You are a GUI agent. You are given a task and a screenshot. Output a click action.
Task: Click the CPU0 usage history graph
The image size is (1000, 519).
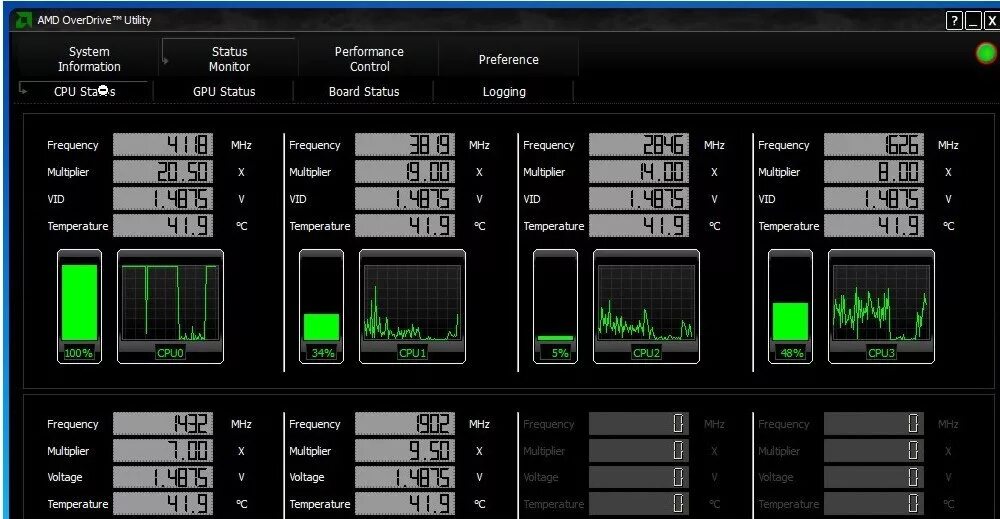[170, 303]
